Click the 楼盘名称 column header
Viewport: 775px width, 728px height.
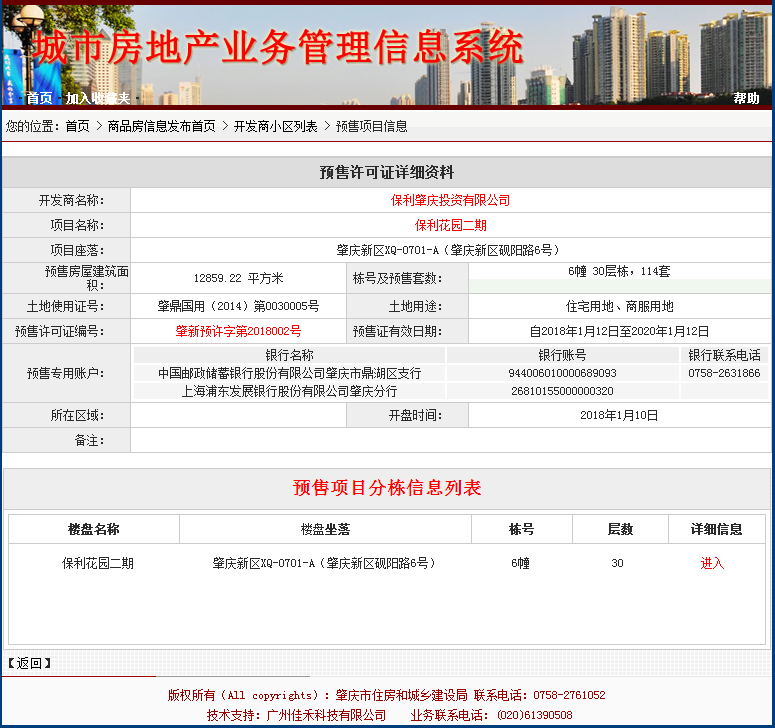pos(94,529)
